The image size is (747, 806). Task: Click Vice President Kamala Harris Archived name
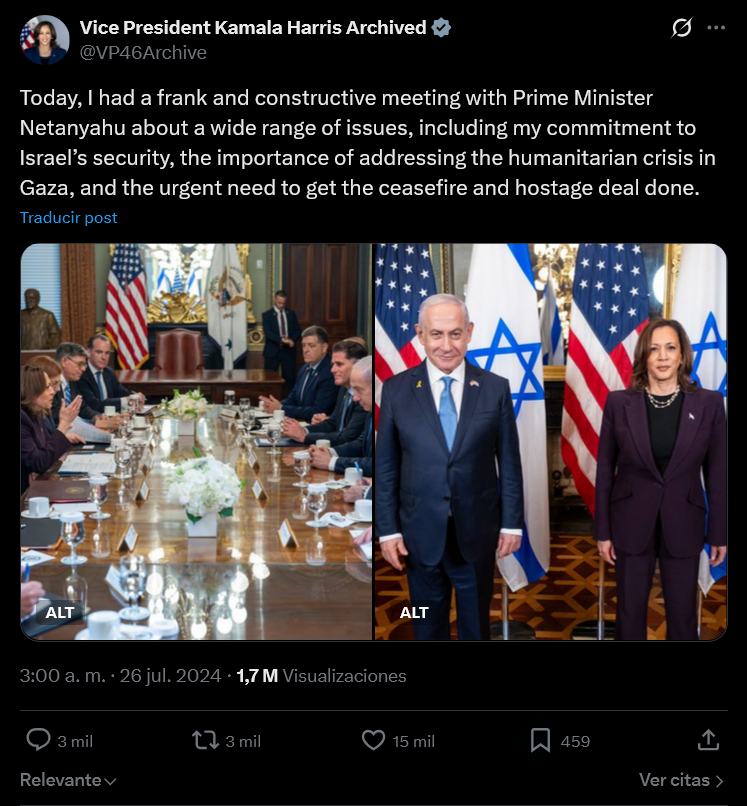pyautogui.click(x=253, y=27)
